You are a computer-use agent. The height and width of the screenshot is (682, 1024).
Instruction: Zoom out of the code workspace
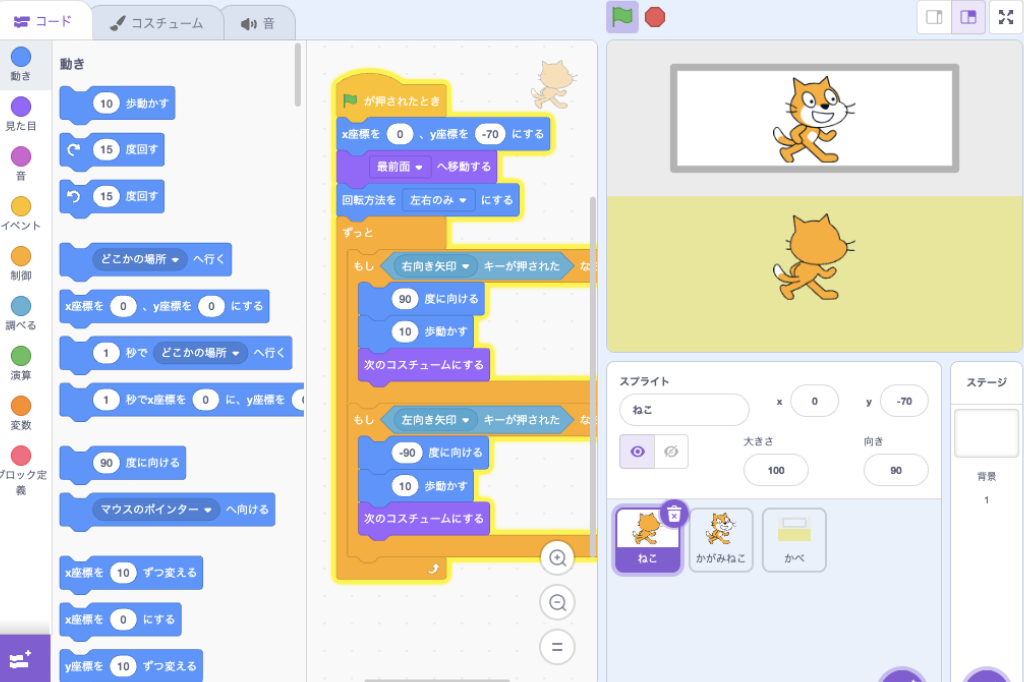click(x=557, y=602)
